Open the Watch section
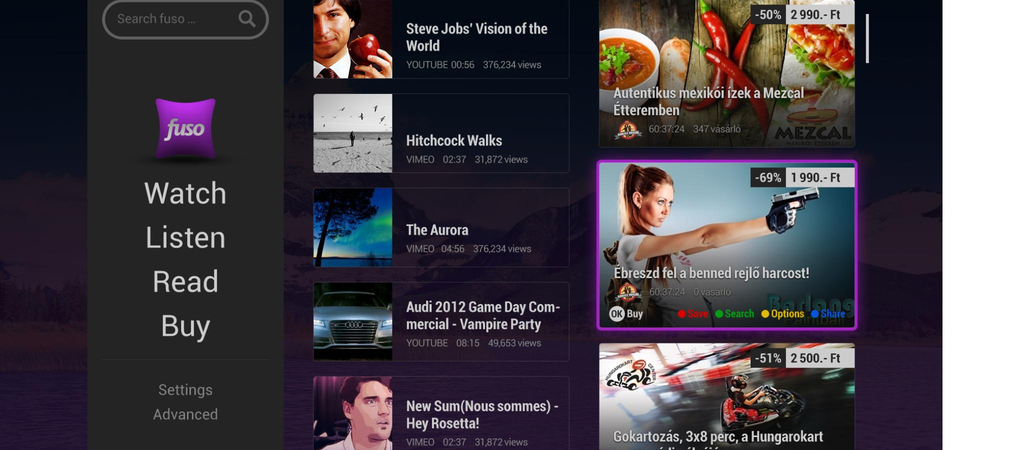 [x=185, y=193]
